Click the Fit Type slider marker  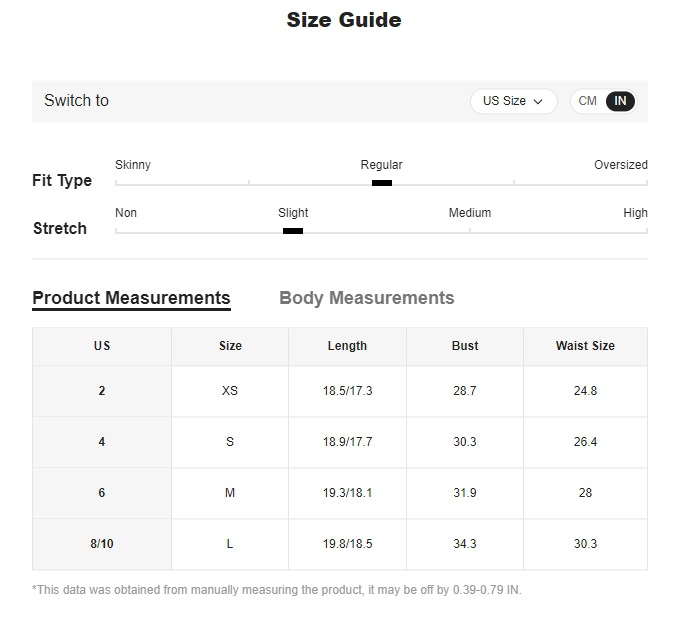381,183
